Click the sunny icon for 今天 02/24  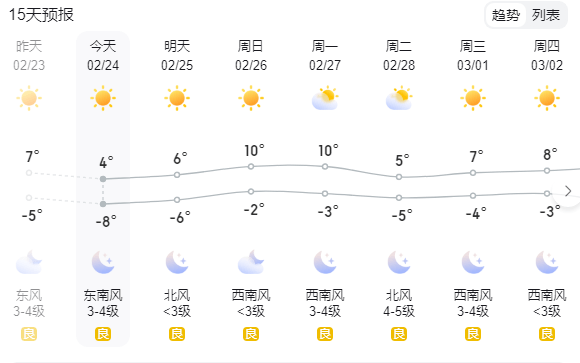pyautogui.click(x=103, y=98)
